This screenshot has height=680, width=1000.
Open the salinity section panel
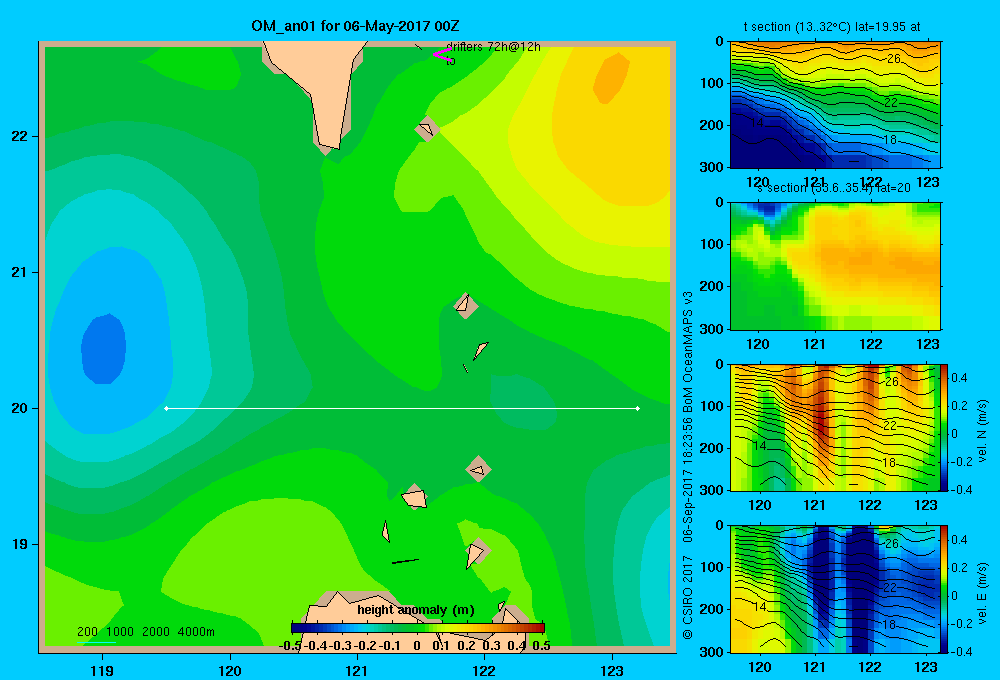(835, 266)
